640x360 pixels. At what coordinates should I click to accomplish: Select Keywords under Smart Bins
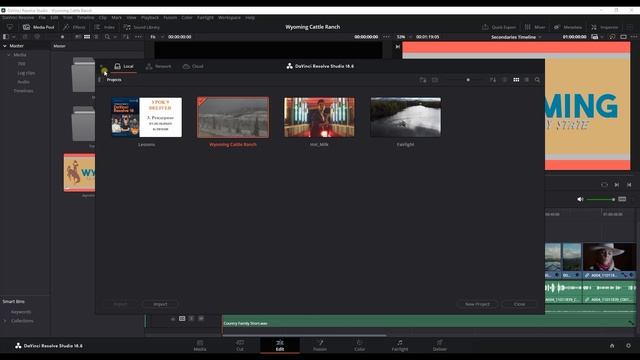point(21,312)
